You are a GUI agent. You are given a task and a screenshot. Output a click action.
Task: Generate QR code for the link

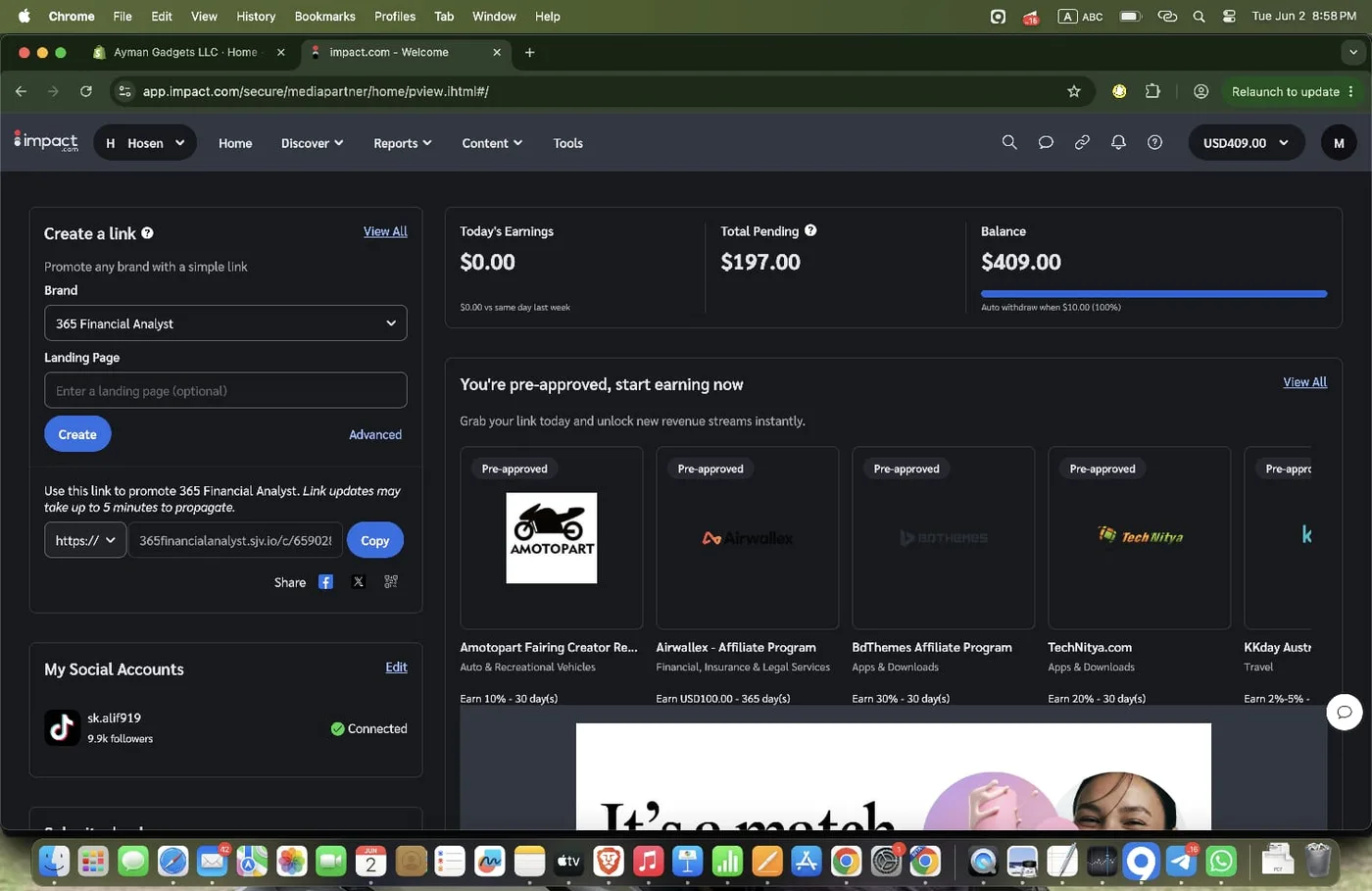[391, 582]
